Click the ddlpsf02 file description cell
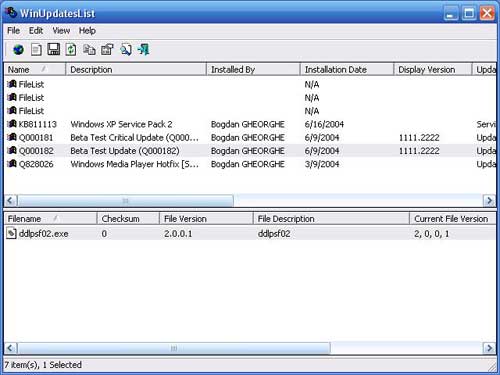The height and width of the screenshot is (375, 500). 274,234
